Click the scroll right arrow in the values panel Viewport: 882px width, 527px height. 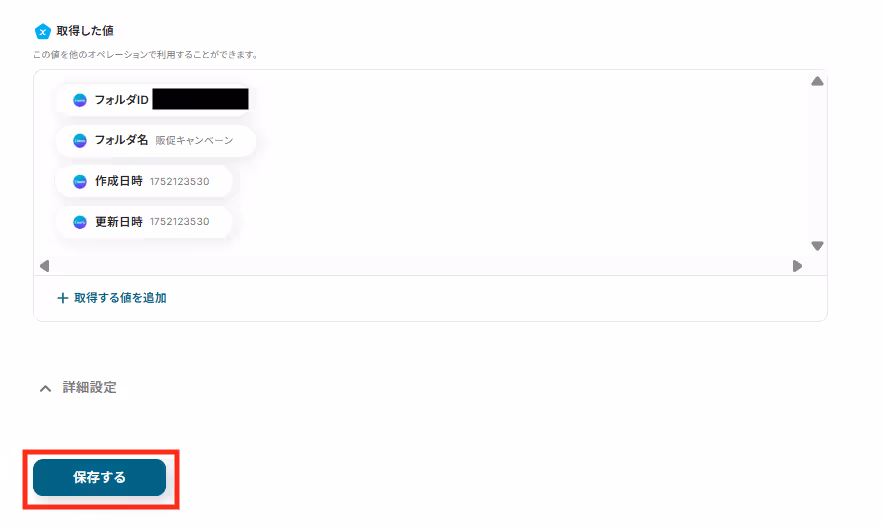[x=797, y=266]
